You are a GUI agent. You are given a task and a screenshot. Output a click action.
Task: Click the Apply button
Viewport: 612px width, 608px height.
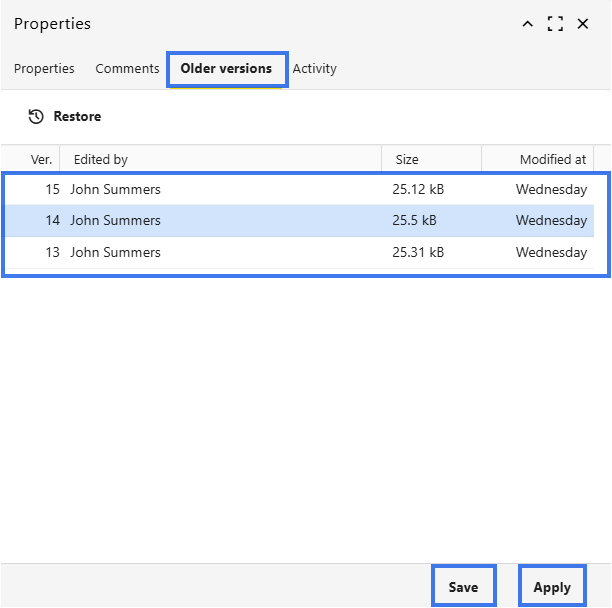point(552,587)
